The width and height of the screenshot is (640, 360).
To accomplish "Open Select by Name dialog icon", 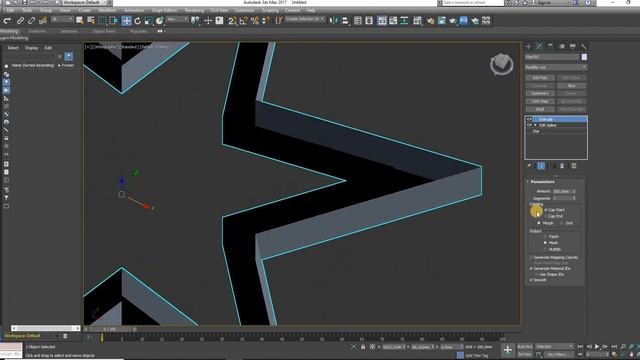I will pyautogui.click(x=91, y=20).
